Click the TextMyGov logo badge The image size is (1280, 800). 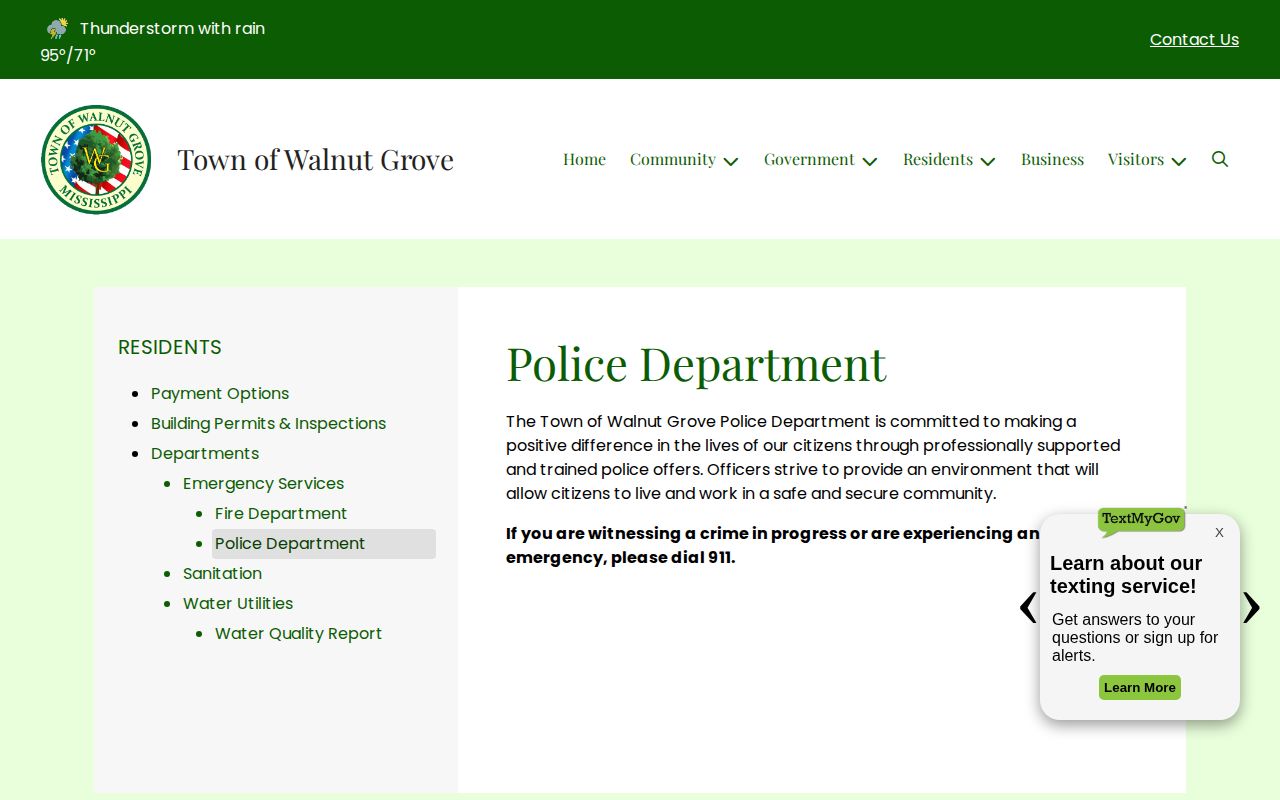click(x=1141, y=520)
